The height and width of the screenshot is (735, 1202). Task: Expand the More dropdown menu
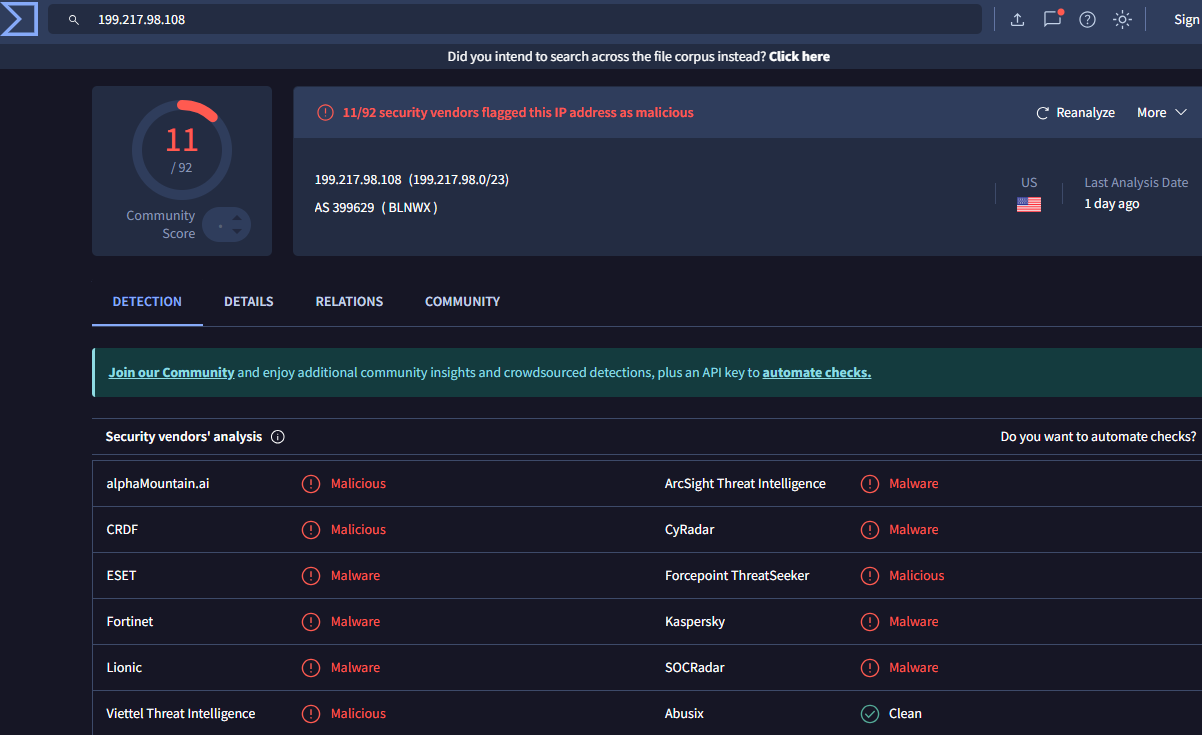[x=1161, y=113]
